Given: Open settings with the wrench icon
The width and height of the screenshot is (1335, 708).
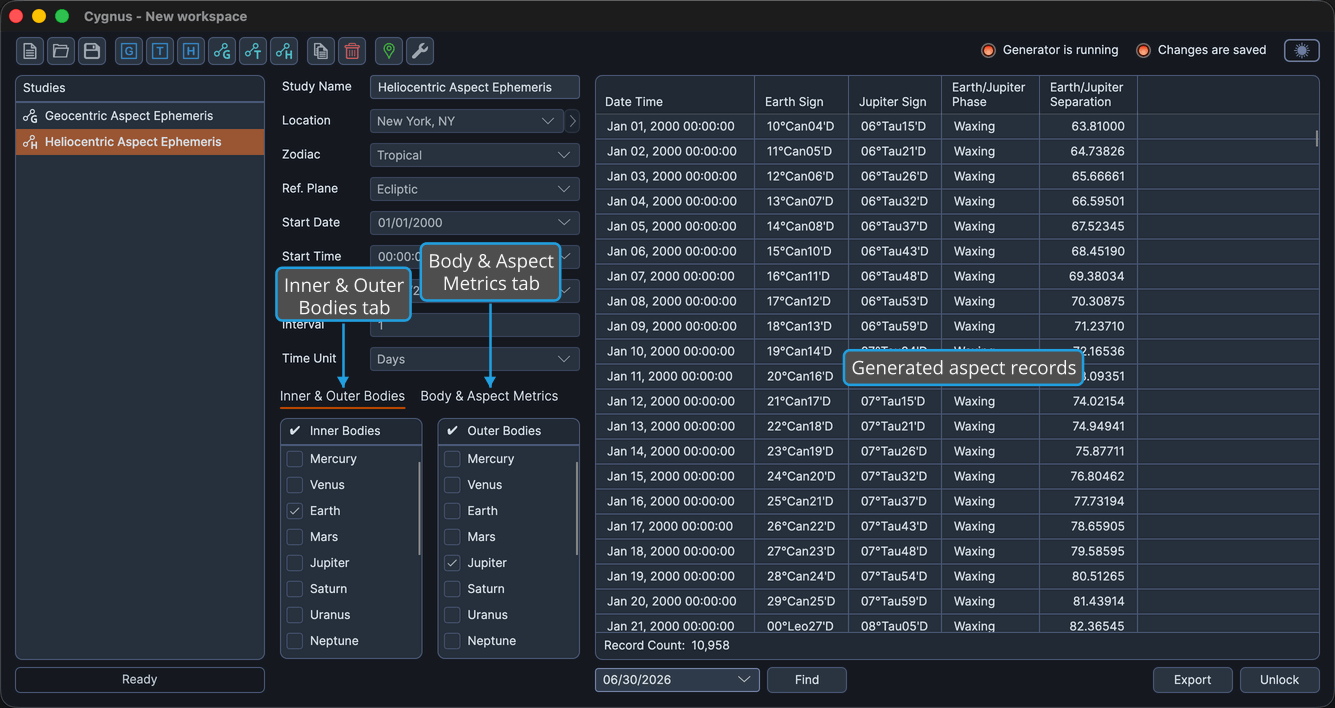Looking at the screenshot, I should click(420, 51).
